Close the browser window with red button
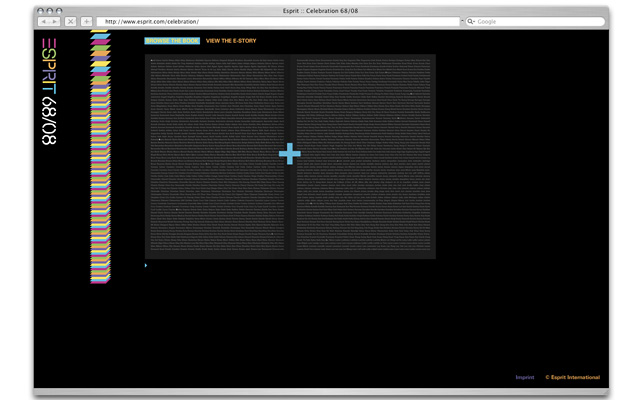The image size is (640, 400). [x=40, y=11]
